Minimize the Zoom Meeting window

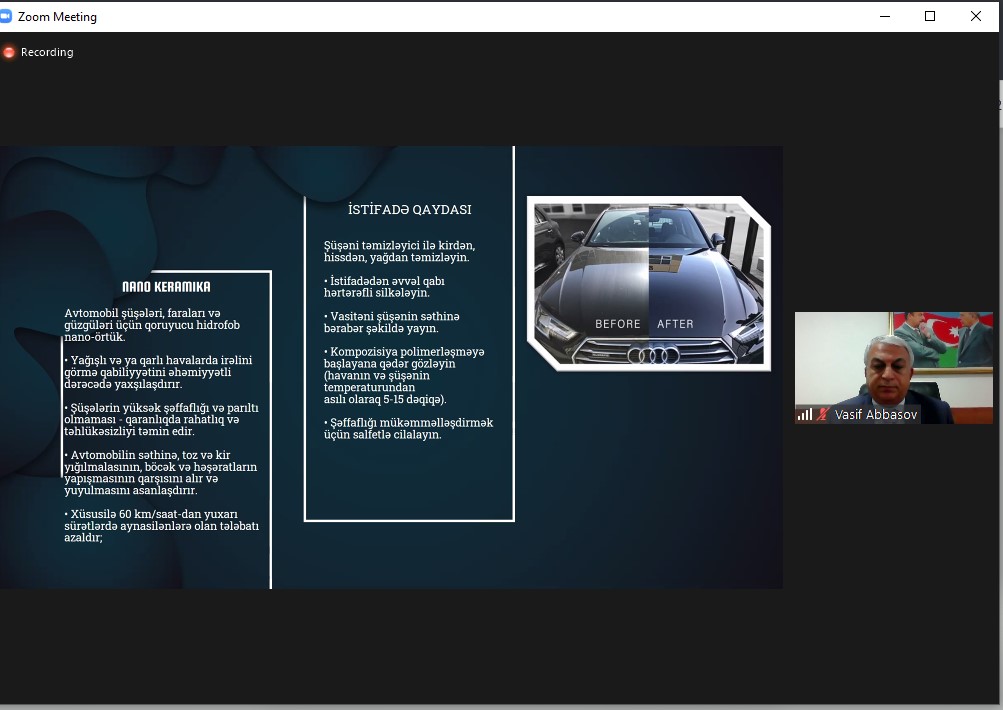(884, 16)
